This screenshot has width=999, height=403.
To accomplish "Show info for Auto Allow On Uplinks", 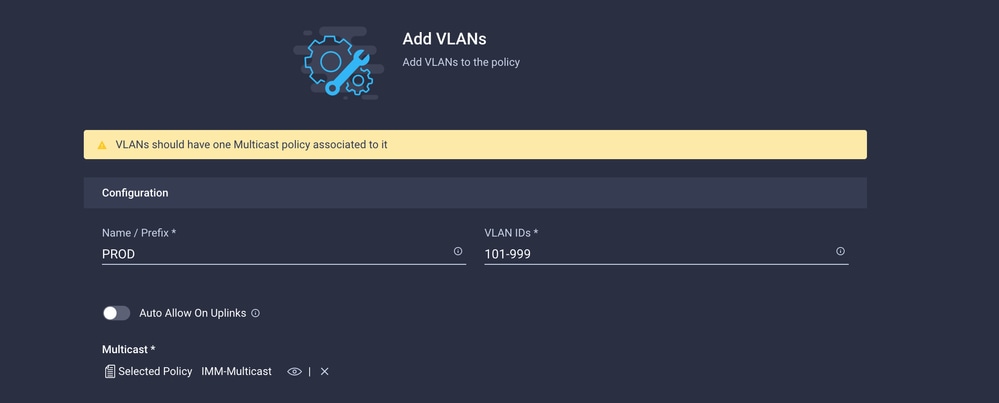I will click(x=255, y=313).
